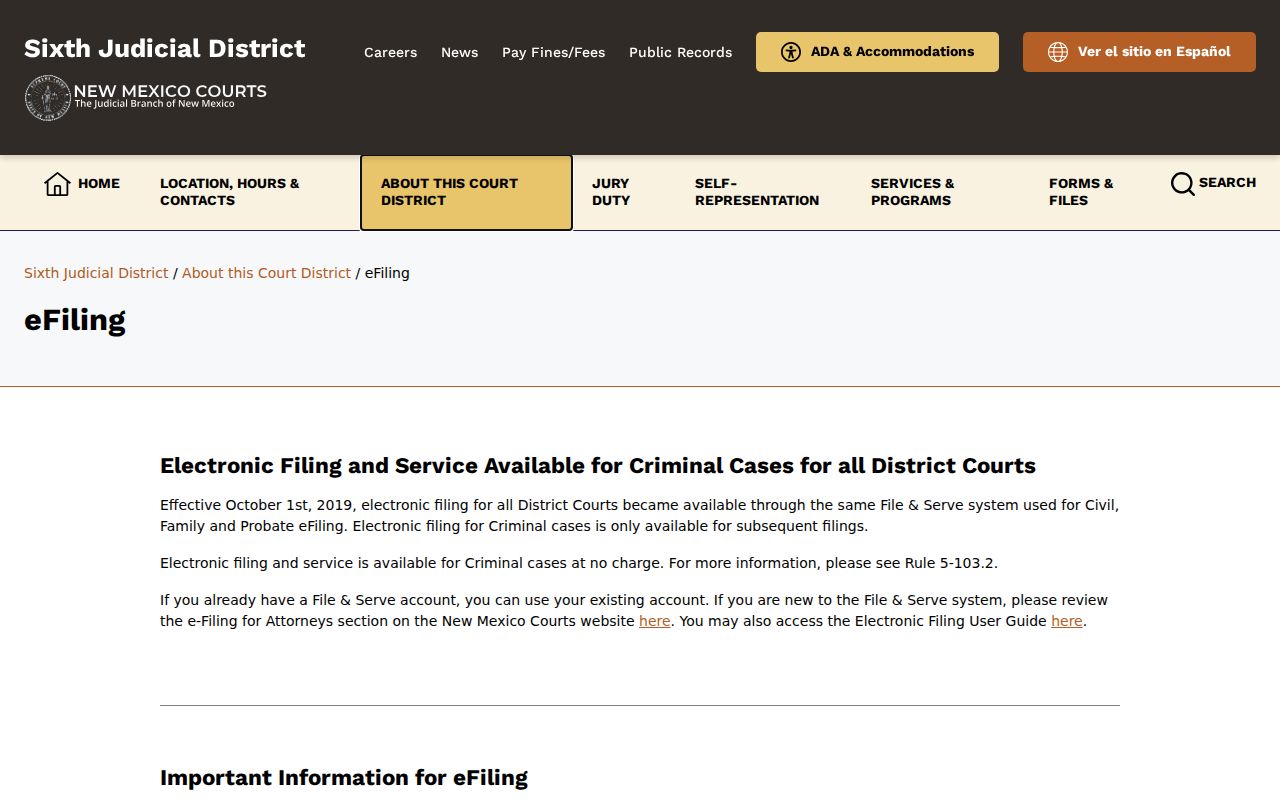Screen dimensions: 1280x800
Task: Click the home house icon
Action: pos(57,184)
